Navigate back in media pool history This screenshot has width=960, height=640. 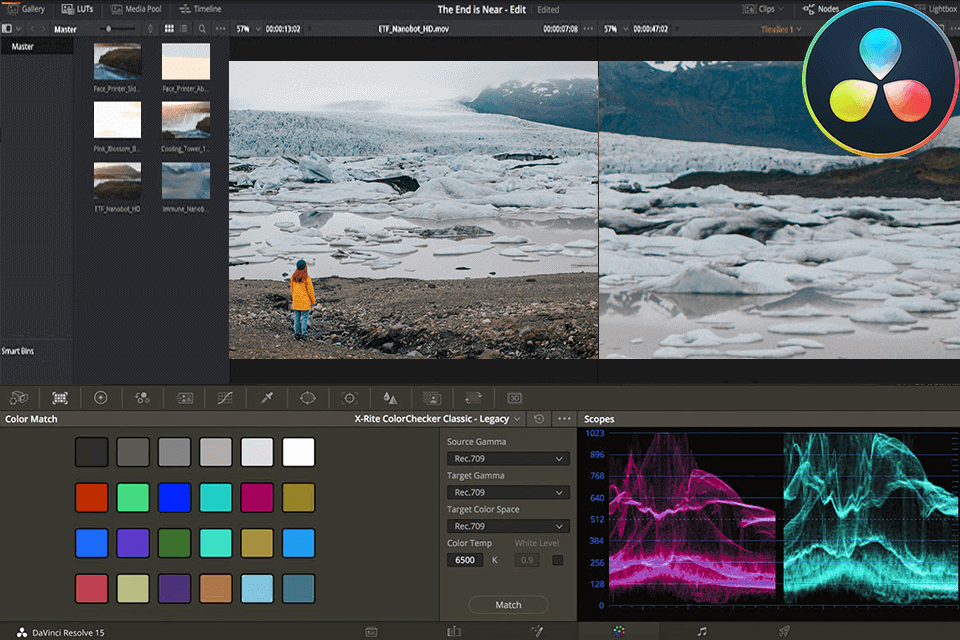pos(32,29)
